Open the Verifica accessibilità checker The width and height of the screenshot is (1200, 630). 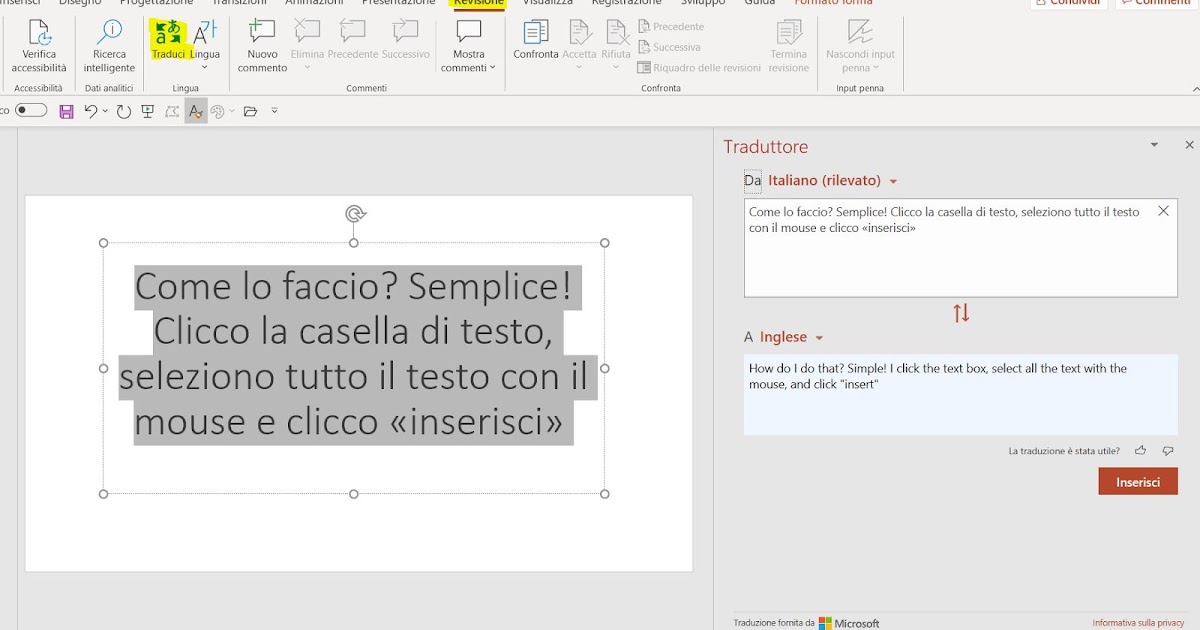pyautogui.click(x=39, y=46)
